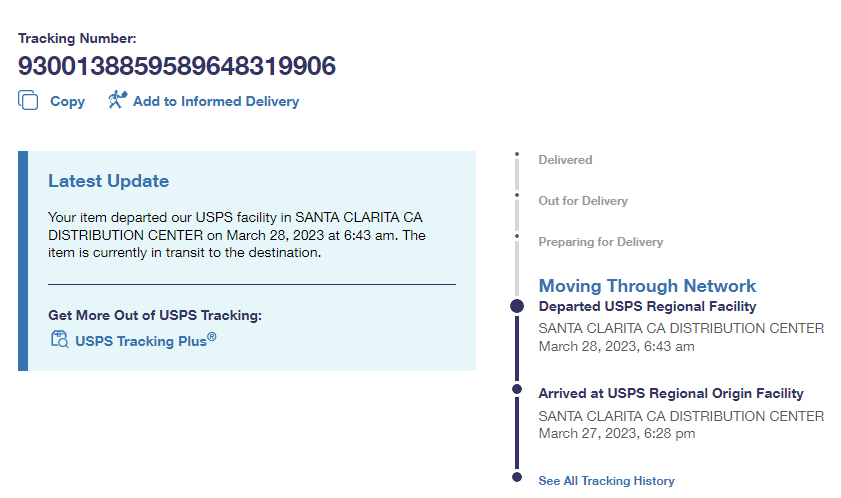
Task: Click Arrived at USPS Regional Origin Facility entry
Action: click(670, 394)
